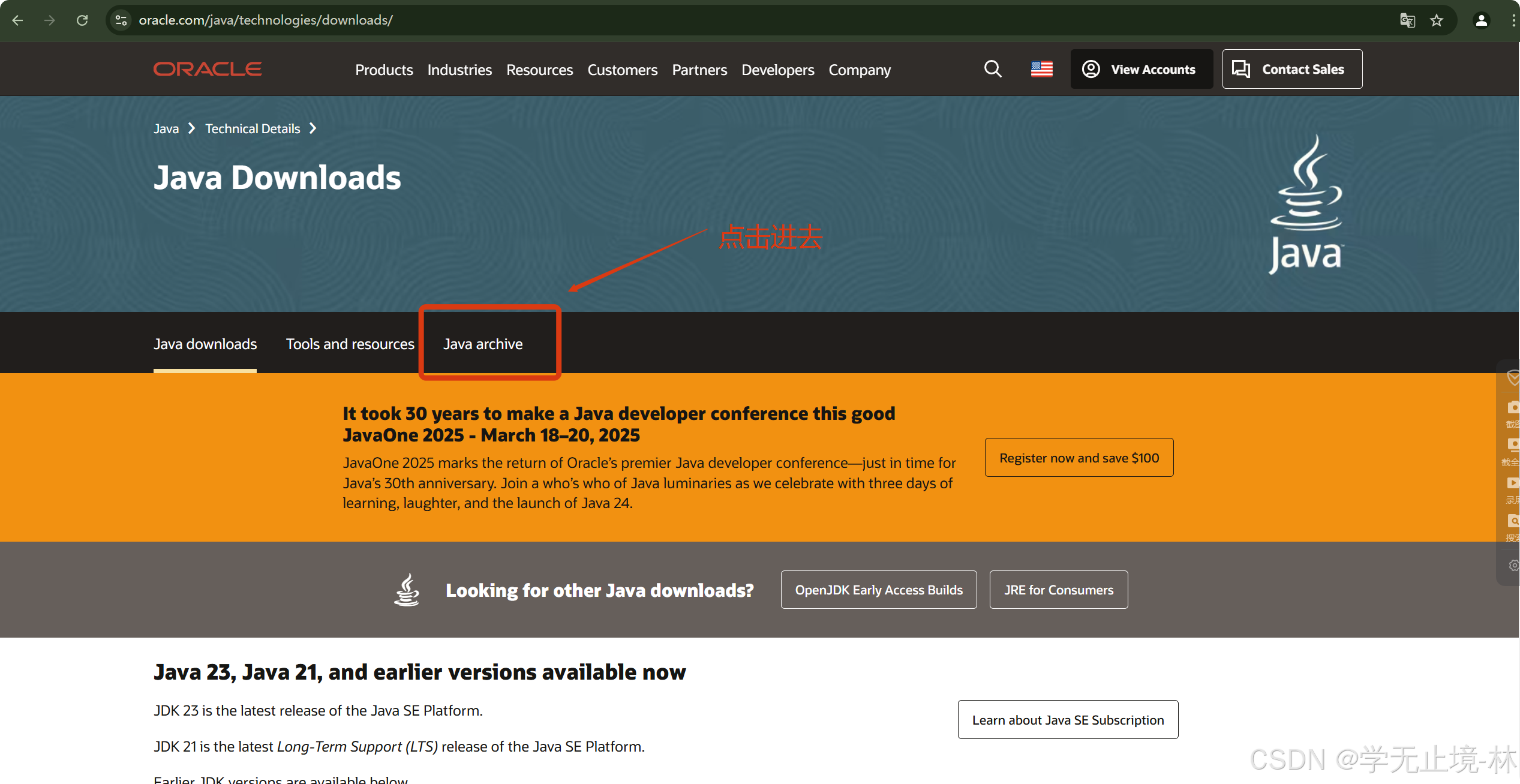
Task: Expand the View Accounts menu
Action: coord(1141,70)
